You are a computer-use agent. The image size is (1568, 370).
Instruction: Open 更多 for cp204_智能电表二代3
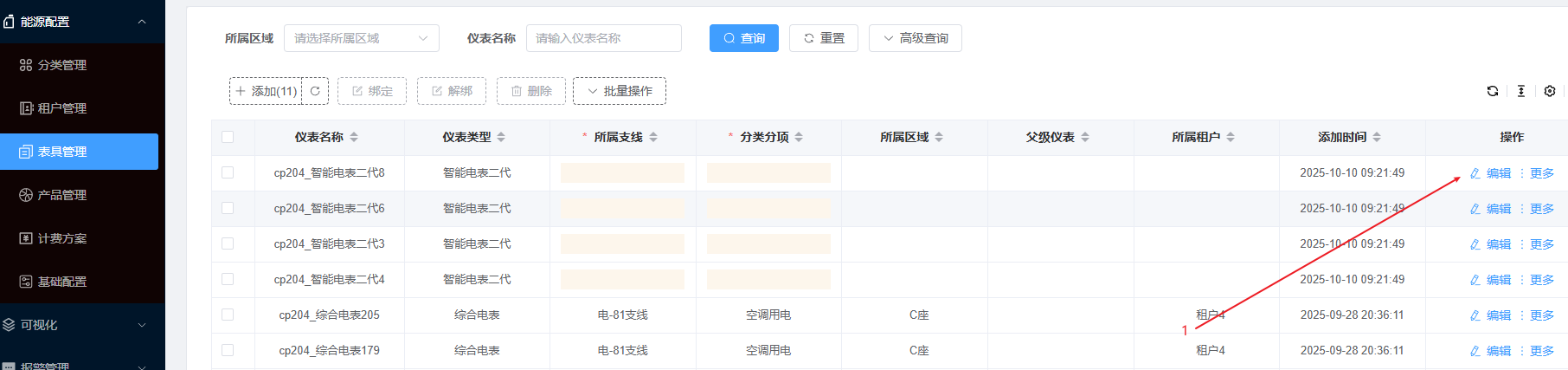tap(1537, 244)
